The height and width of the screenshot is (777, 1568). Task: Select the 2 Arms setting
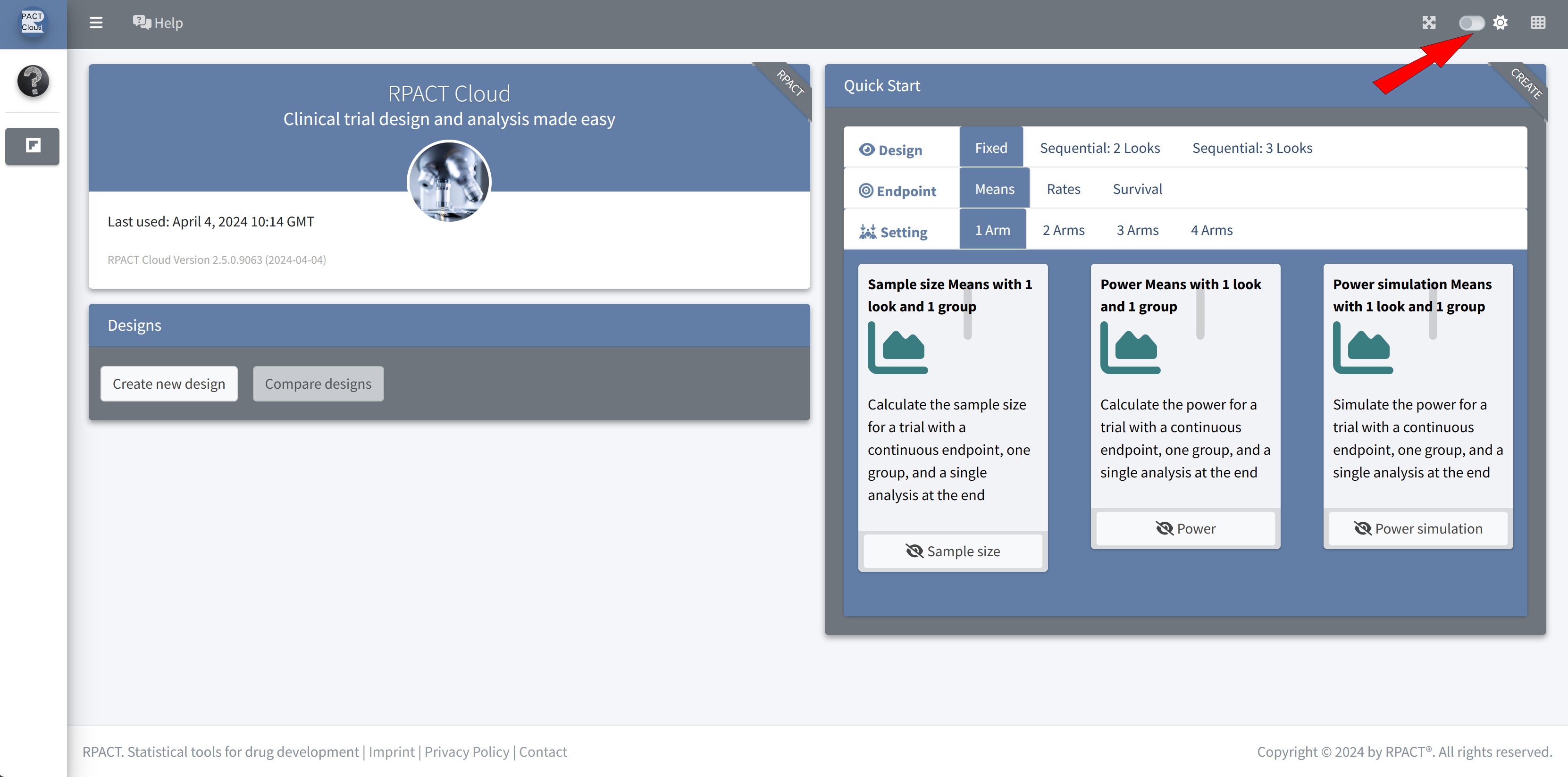[x=1063, y=230]
